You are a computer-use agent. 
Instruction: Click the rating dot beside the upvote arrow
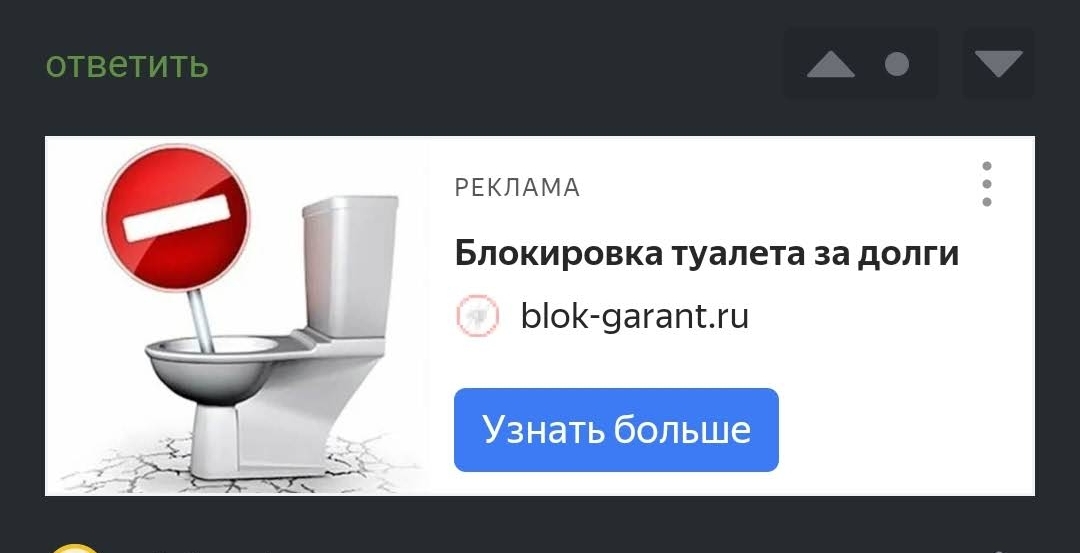click(x=897, y=65)
